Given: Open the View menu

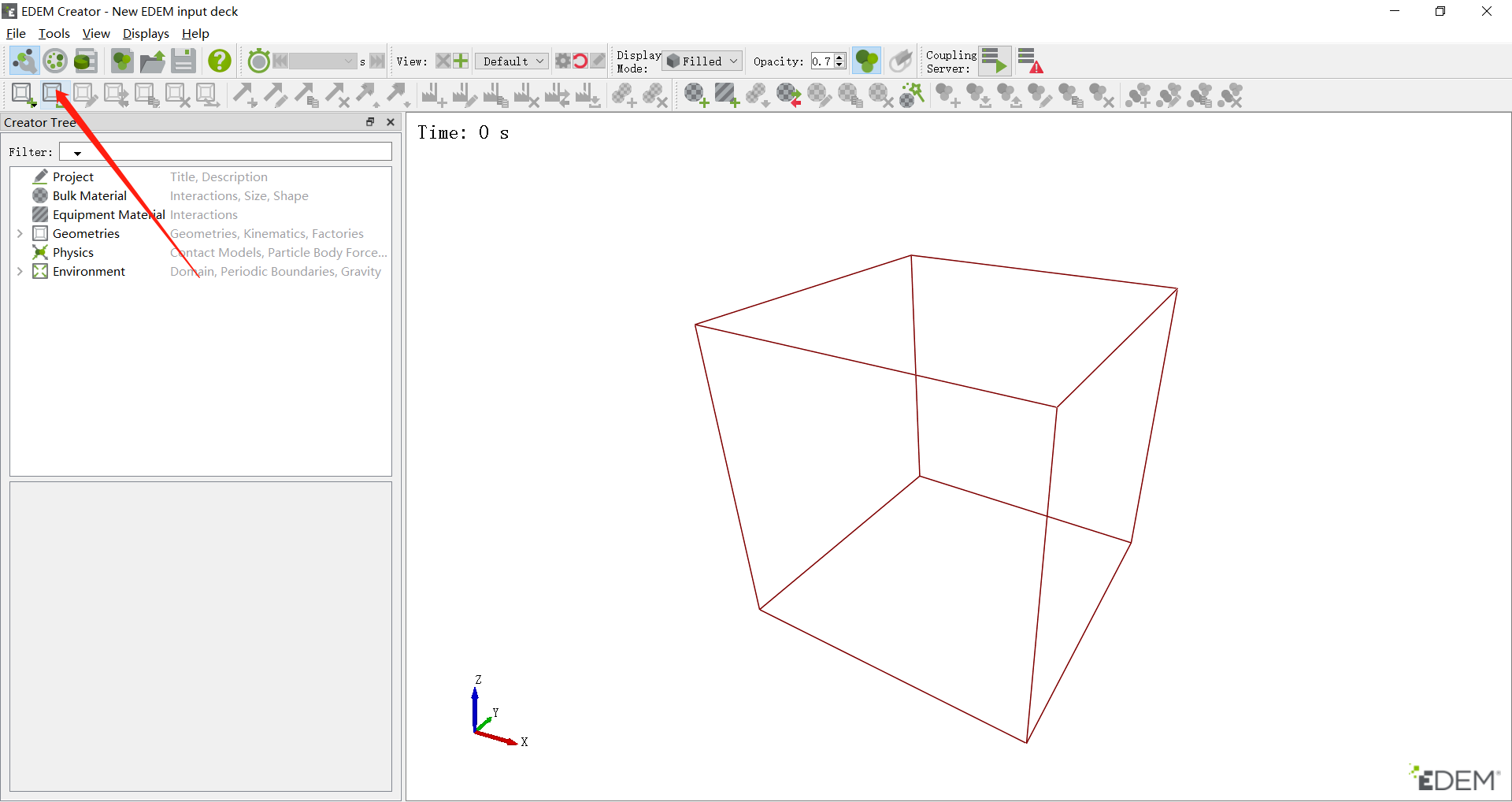Looking at the screenshot, I should tap(96, 33).
